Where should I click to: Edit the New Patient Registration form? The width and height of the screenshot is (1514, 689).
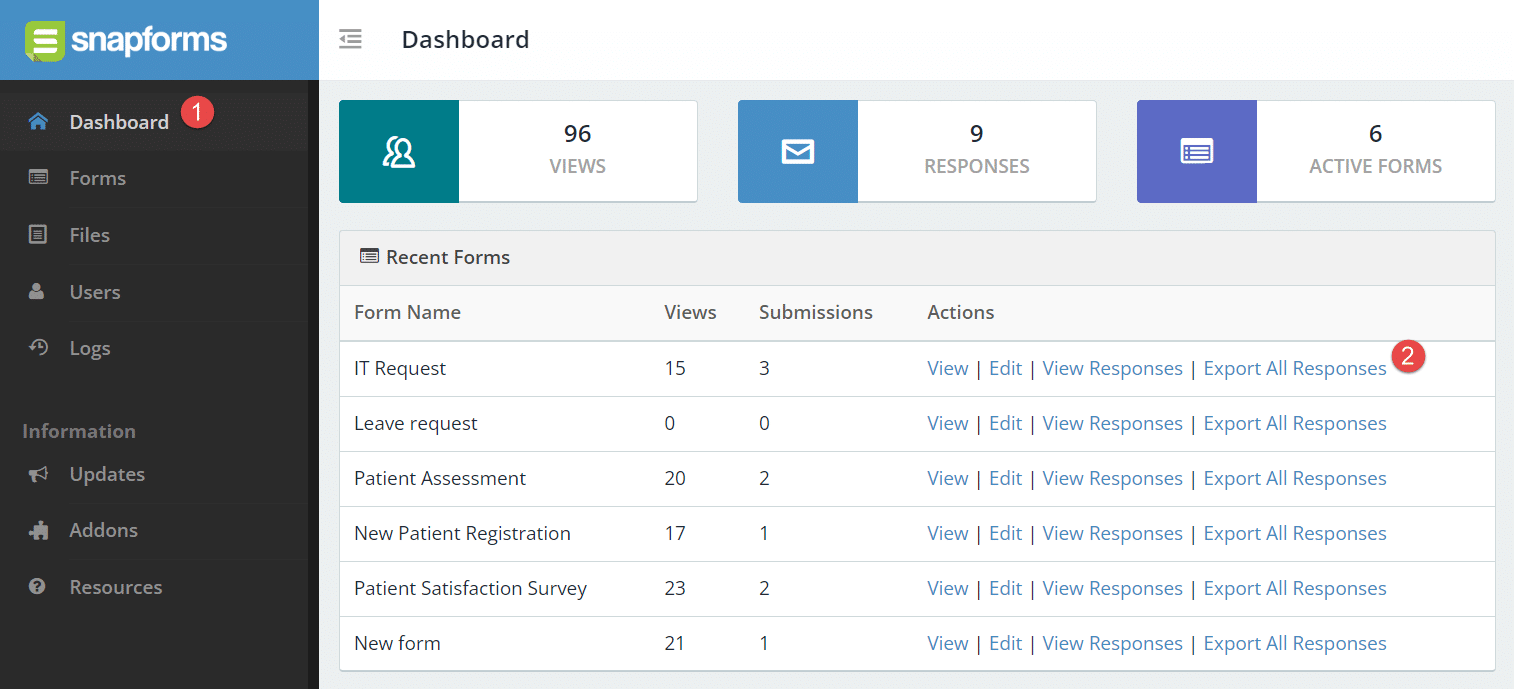1005,533
